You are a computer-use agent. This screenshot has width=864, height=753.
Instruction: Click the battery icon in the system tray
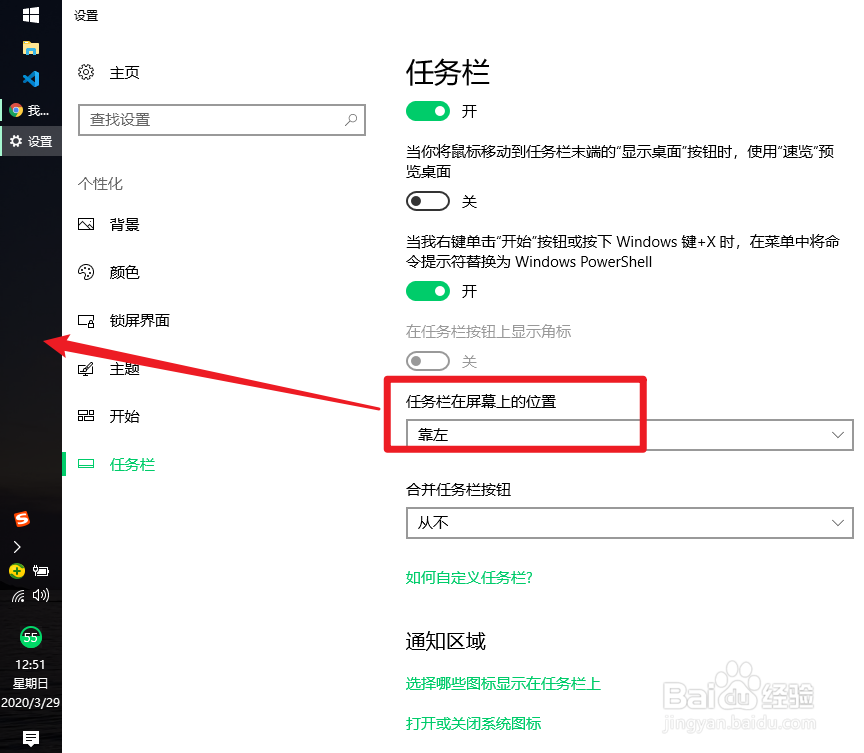(41, 570)
